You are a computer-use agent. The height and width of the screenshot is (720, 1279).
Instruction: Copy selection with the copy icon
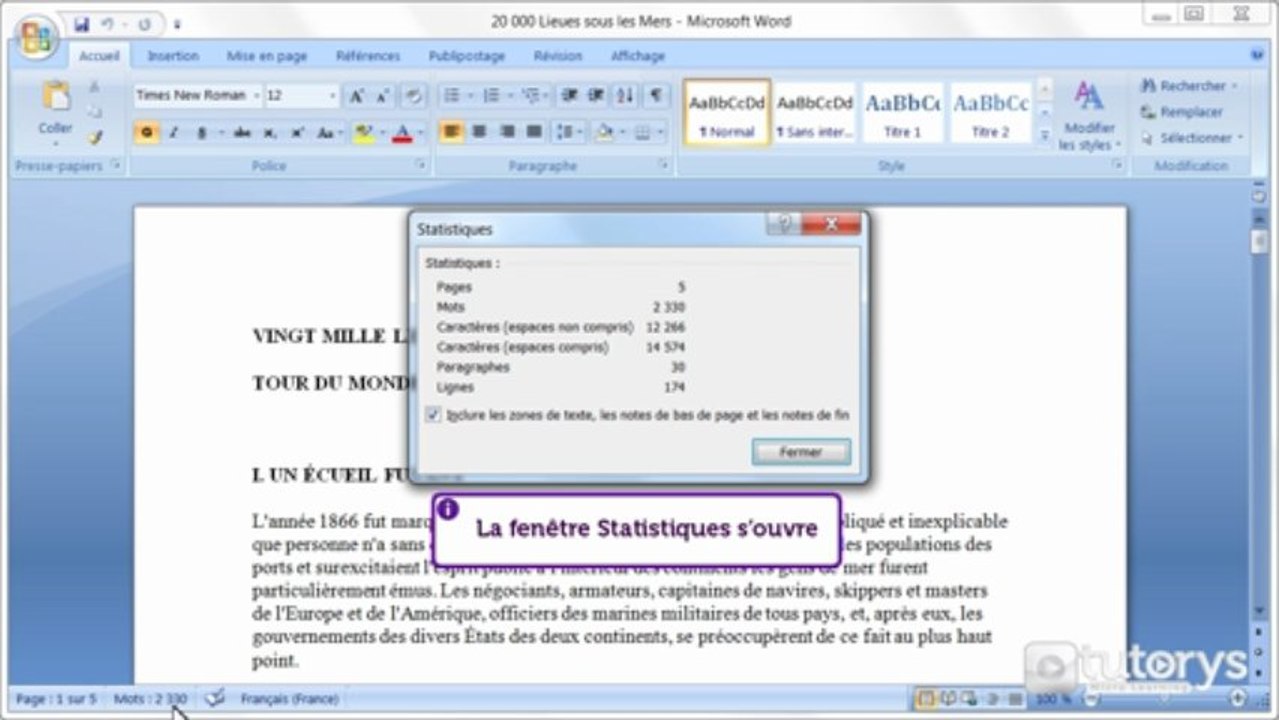coord(95,112)
